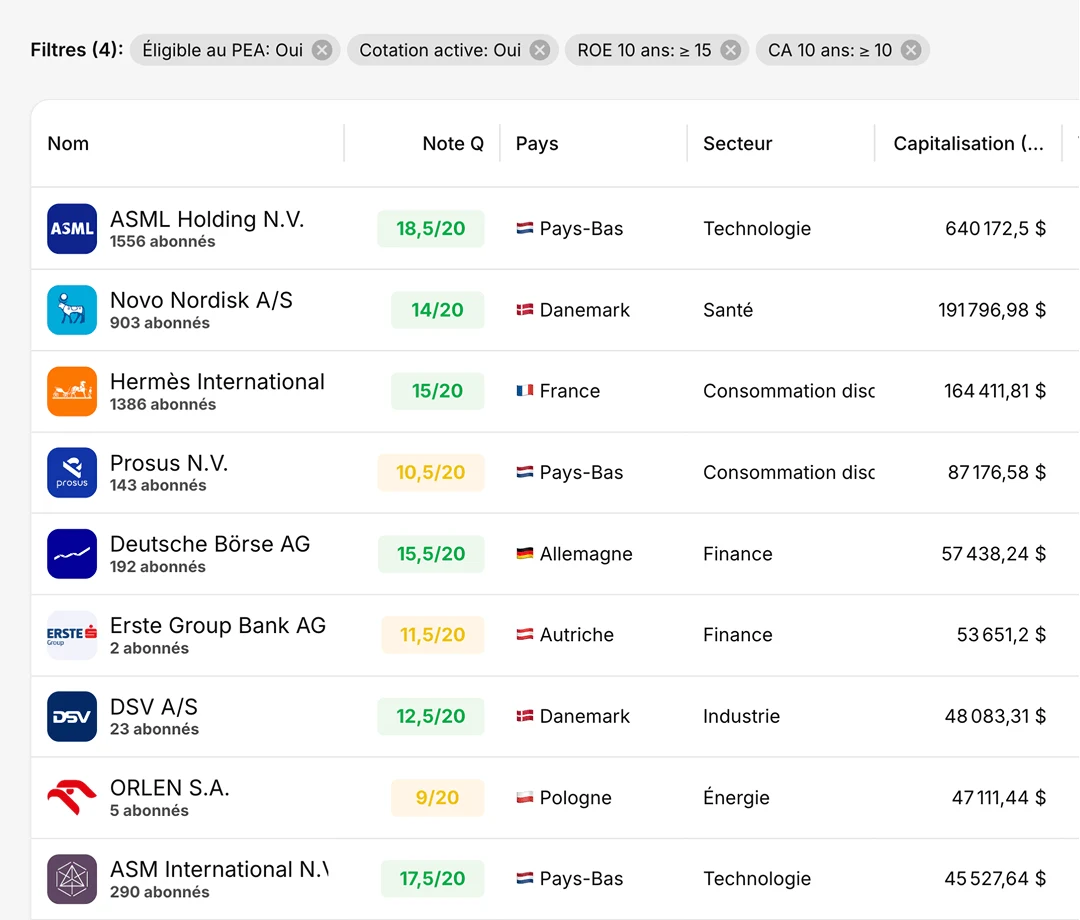The height and width of the screenshot is (920, 1080).
Task: Click the Poland flag in ORLEN row
Action: coord(525,797)
